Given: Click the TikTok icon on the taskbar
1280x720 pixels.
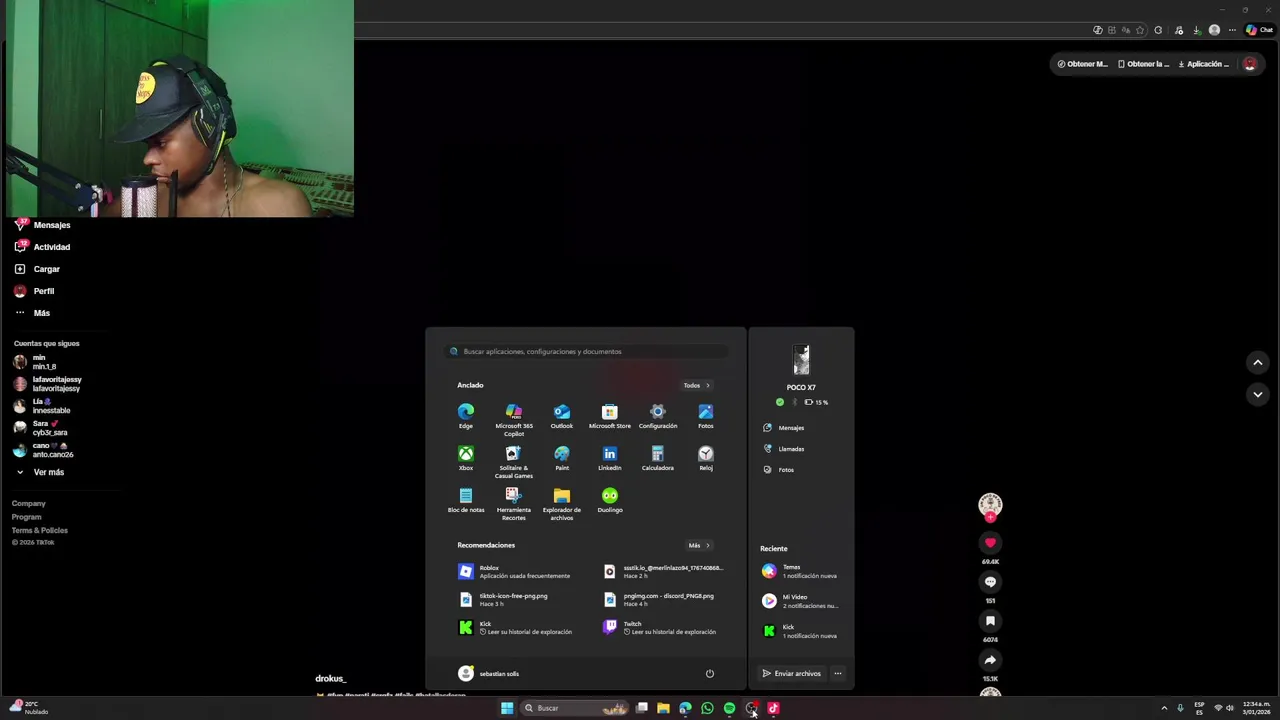Looking at the screenshot, I should (773, 708).
